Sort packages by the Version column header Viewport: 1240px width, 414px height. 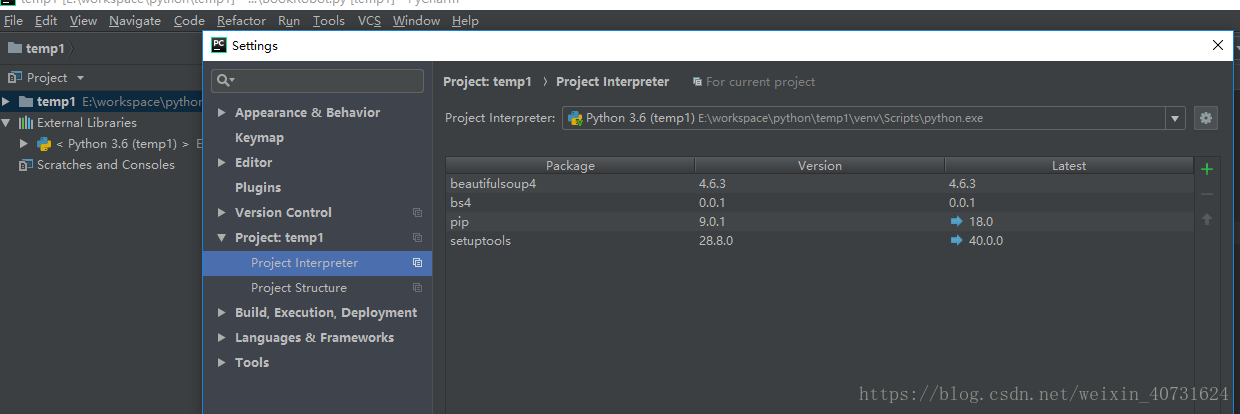pos(819,166)
